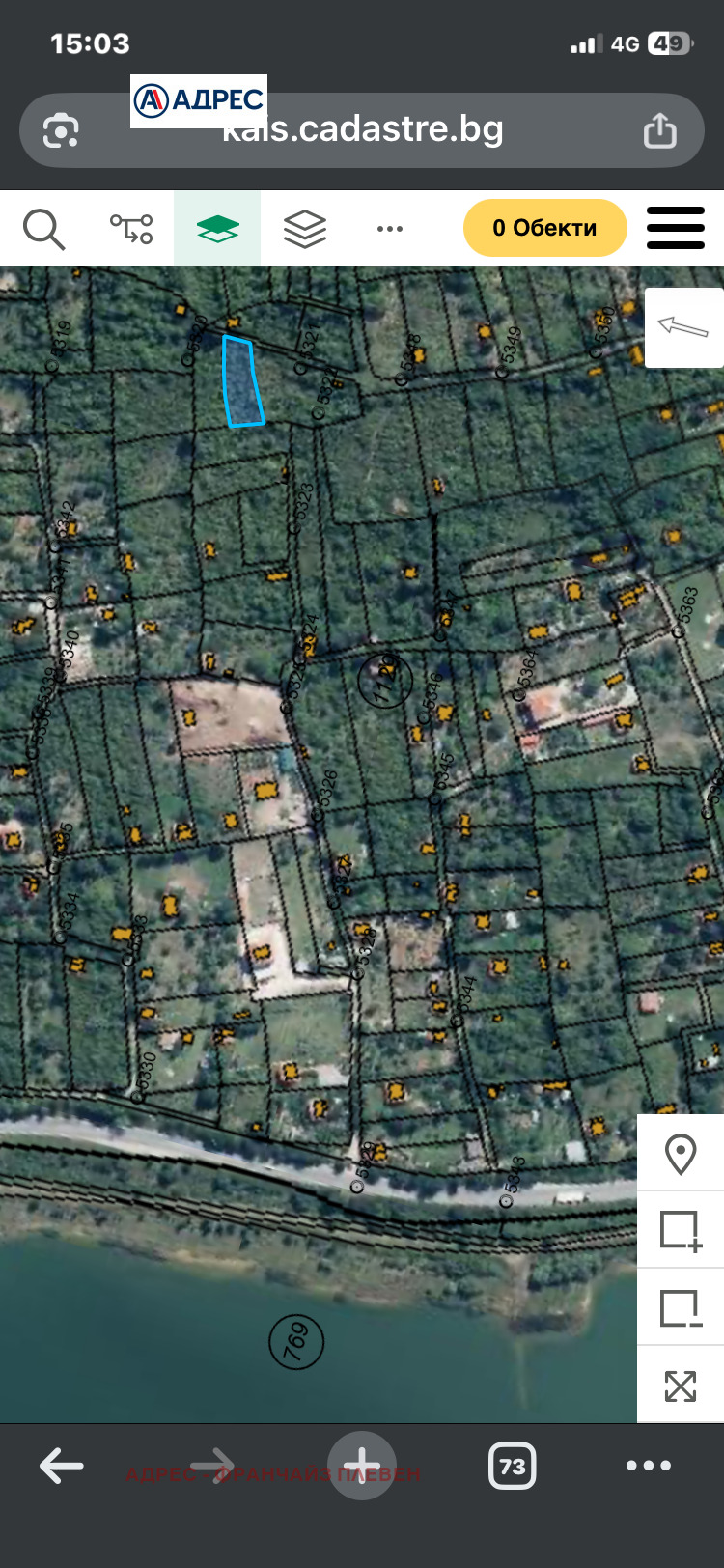The image size is (724, 1568).
Task: Tap boundary point label 5344
Action: tap(466, 996)
